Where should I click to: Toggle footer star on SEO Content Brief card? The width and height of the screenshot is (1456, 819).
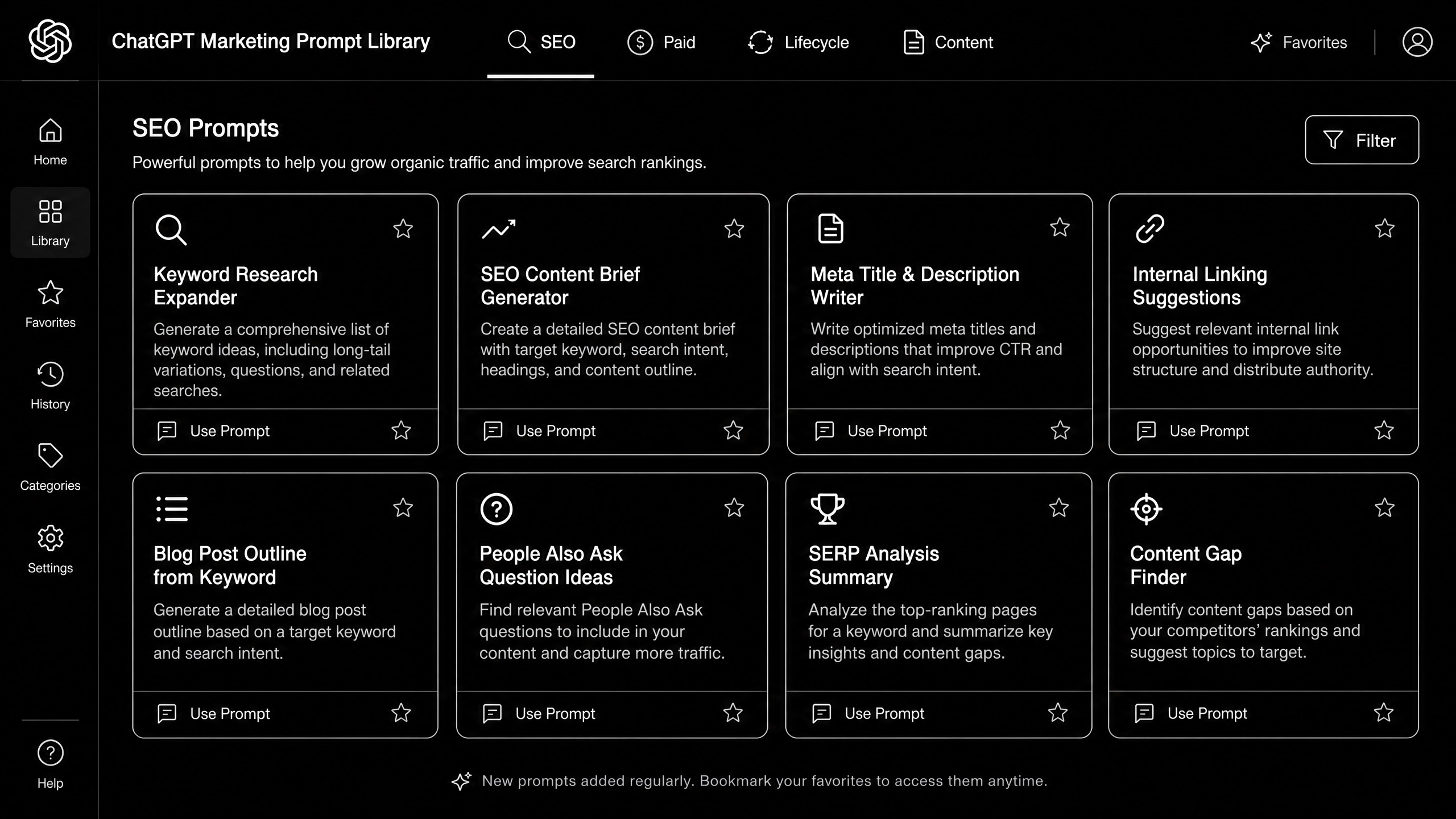pos(733,431)
